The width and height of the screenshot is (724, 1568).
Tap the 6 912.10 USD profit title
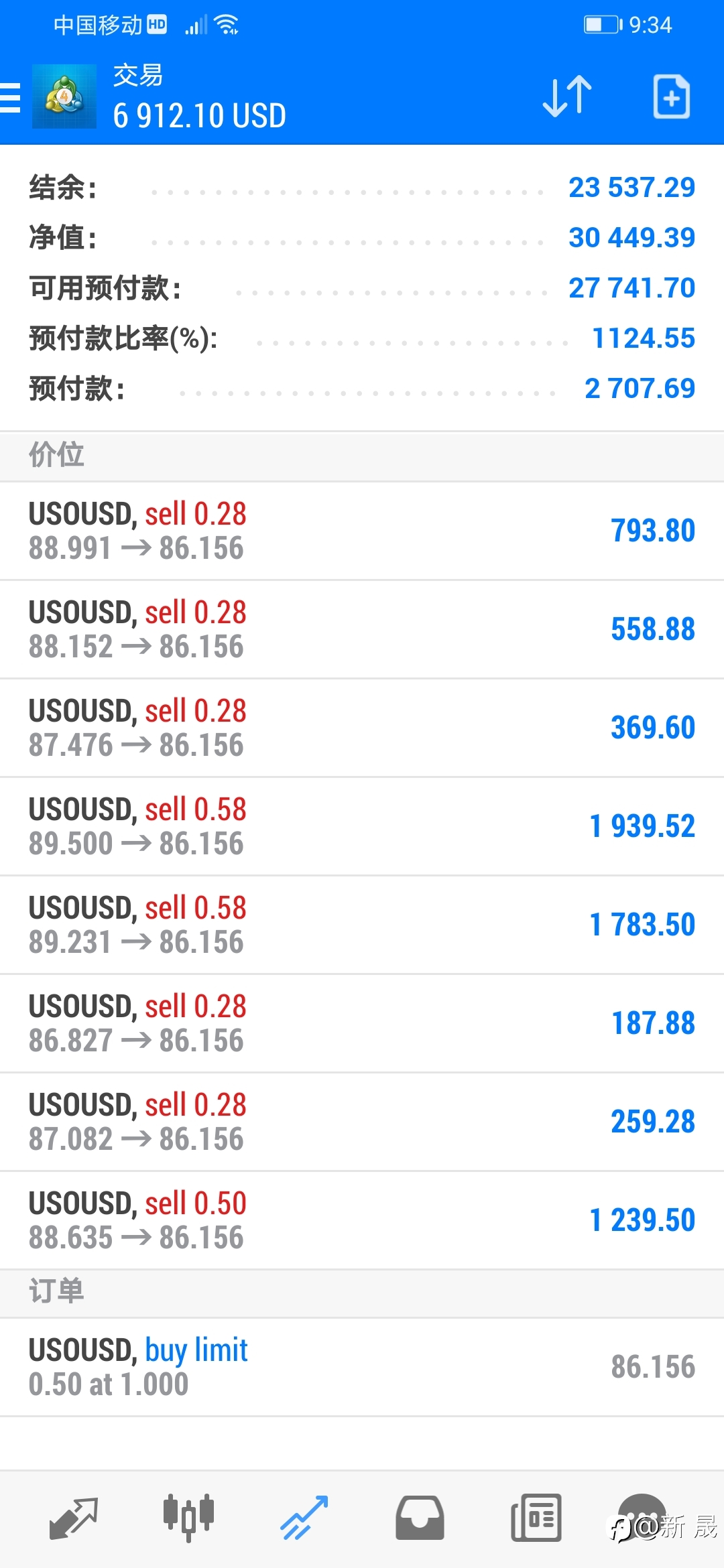coord(200,115)
